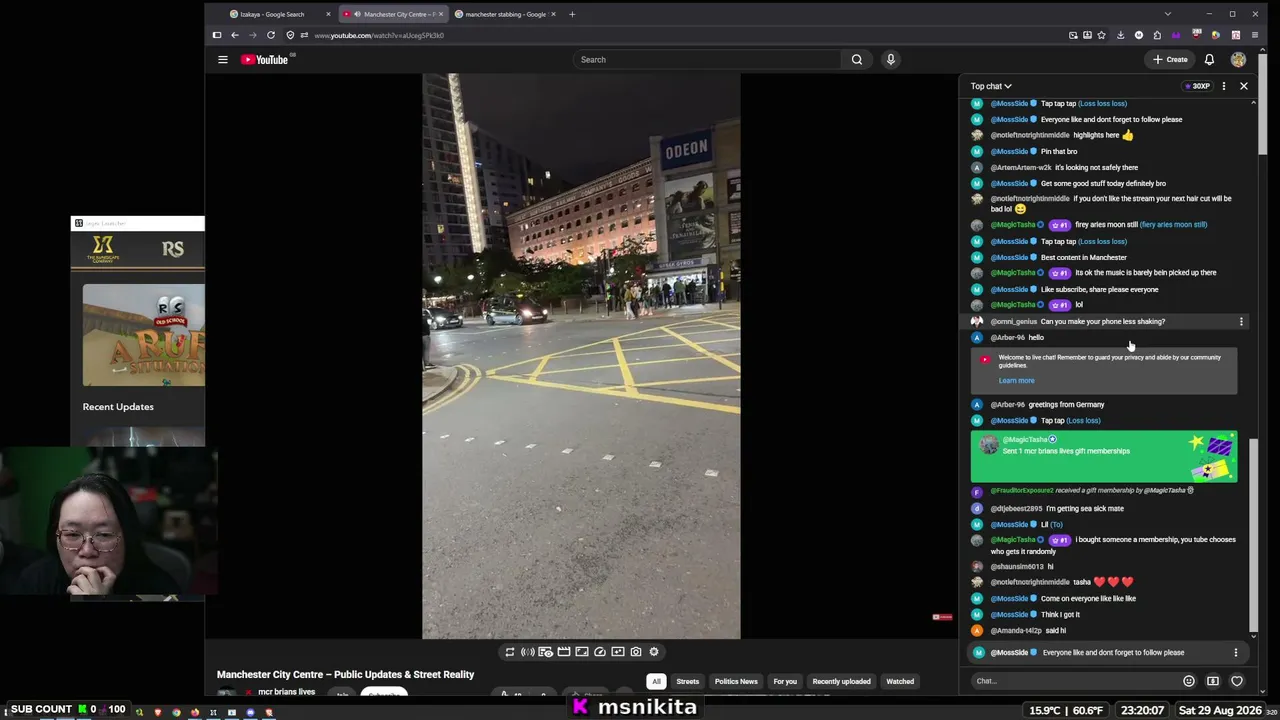Click the 30XP badge in chat header
This screenshot has height=720, width=1280.
(x=1197, y=86)
